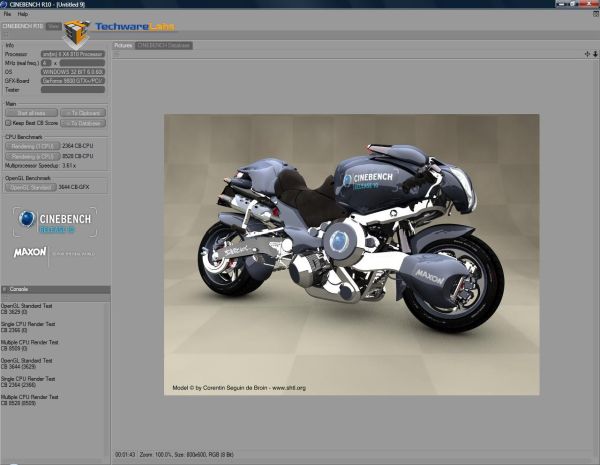Click the MHz real frequency value field
The width and height of the screenshot is (600, 465).
pyautogui.click(x=82, y=63)
